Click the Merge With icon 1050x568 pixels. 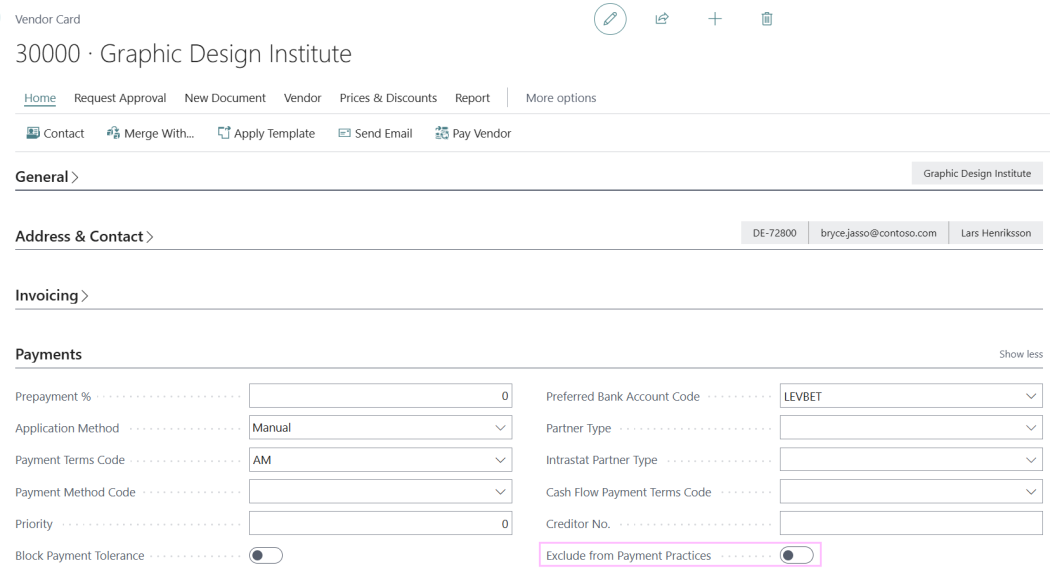113,133
